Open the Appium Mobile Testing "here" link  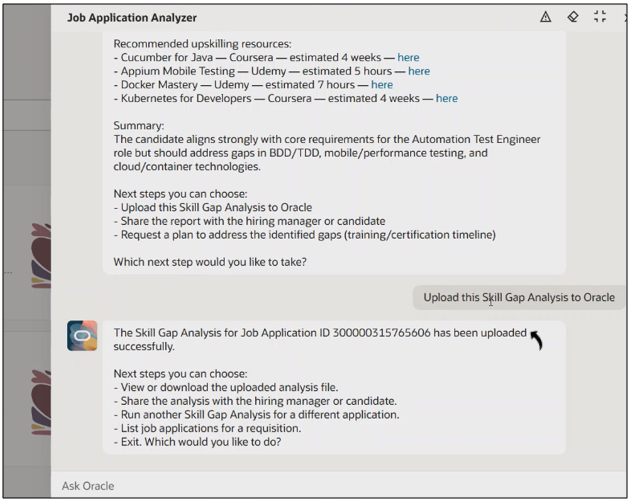coord(419,71)
